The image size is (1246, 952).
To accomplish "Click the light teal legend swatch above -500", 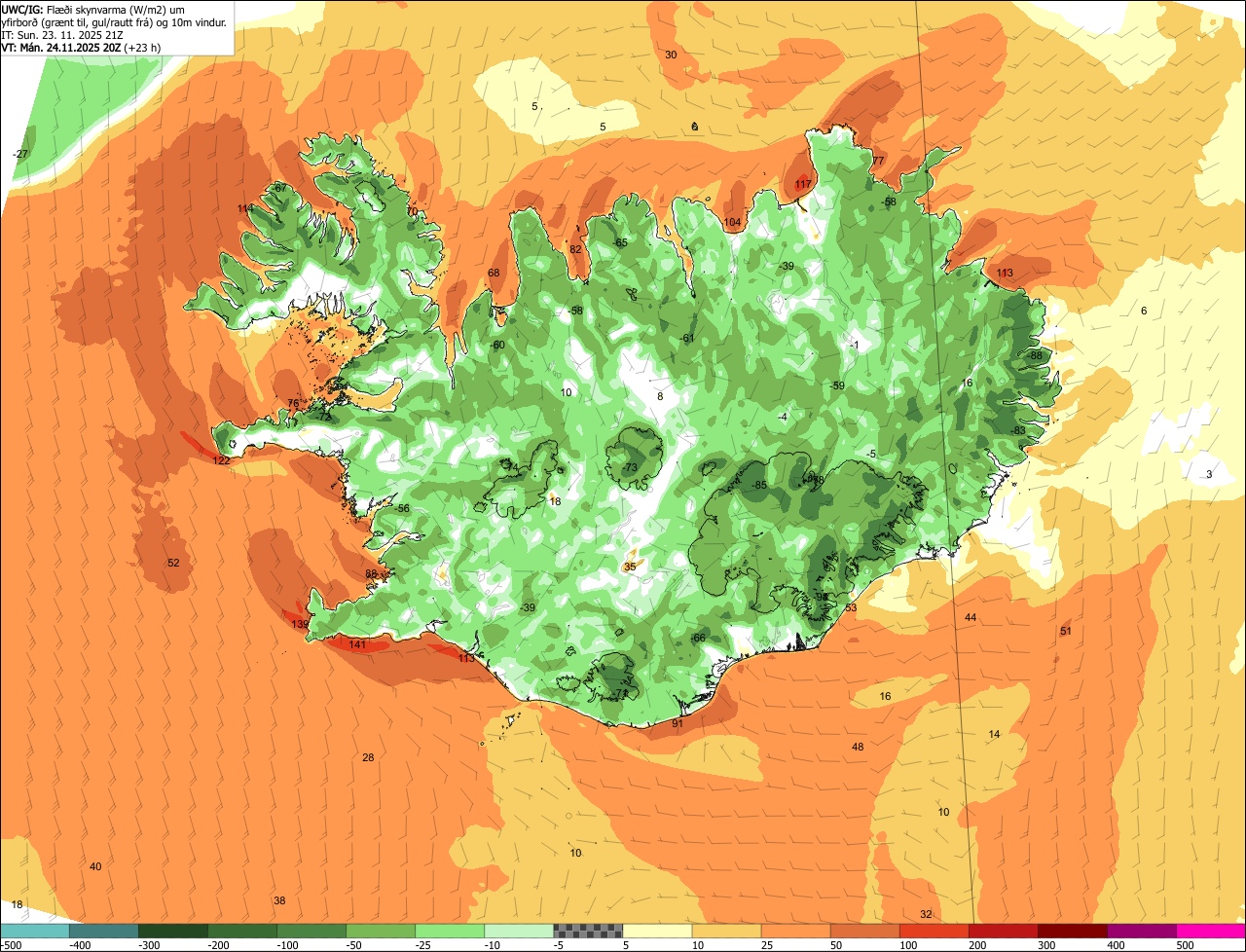I will pos(35,931).
